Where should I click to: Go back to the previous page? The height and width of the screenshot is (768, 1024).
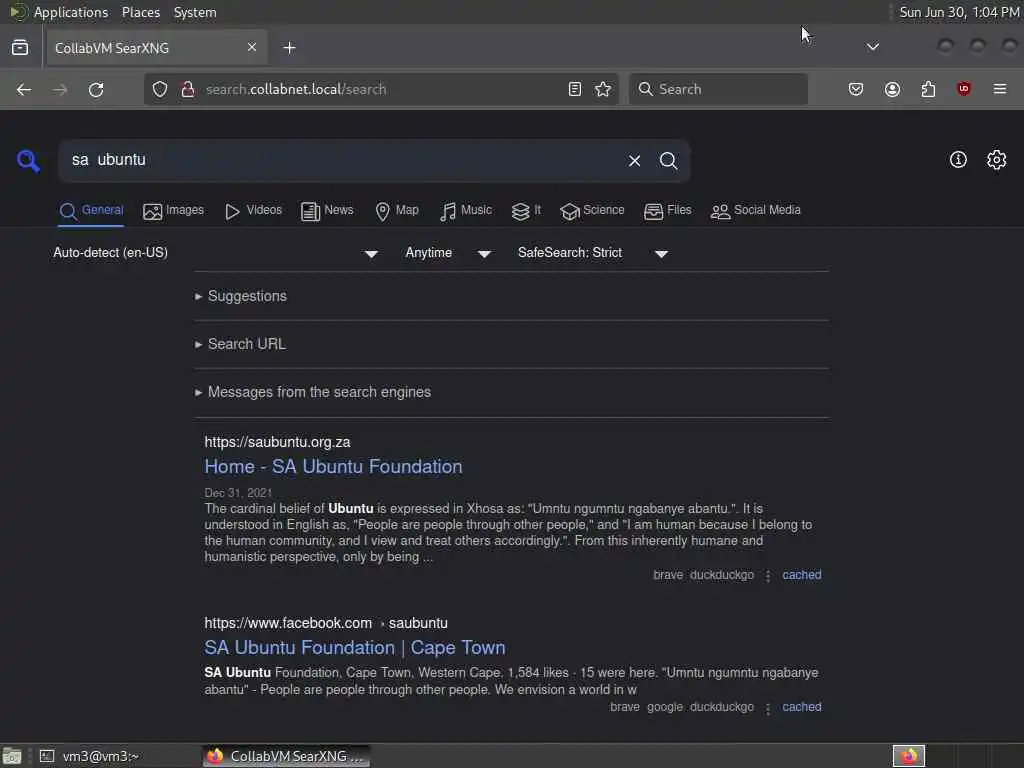[24, 89]
